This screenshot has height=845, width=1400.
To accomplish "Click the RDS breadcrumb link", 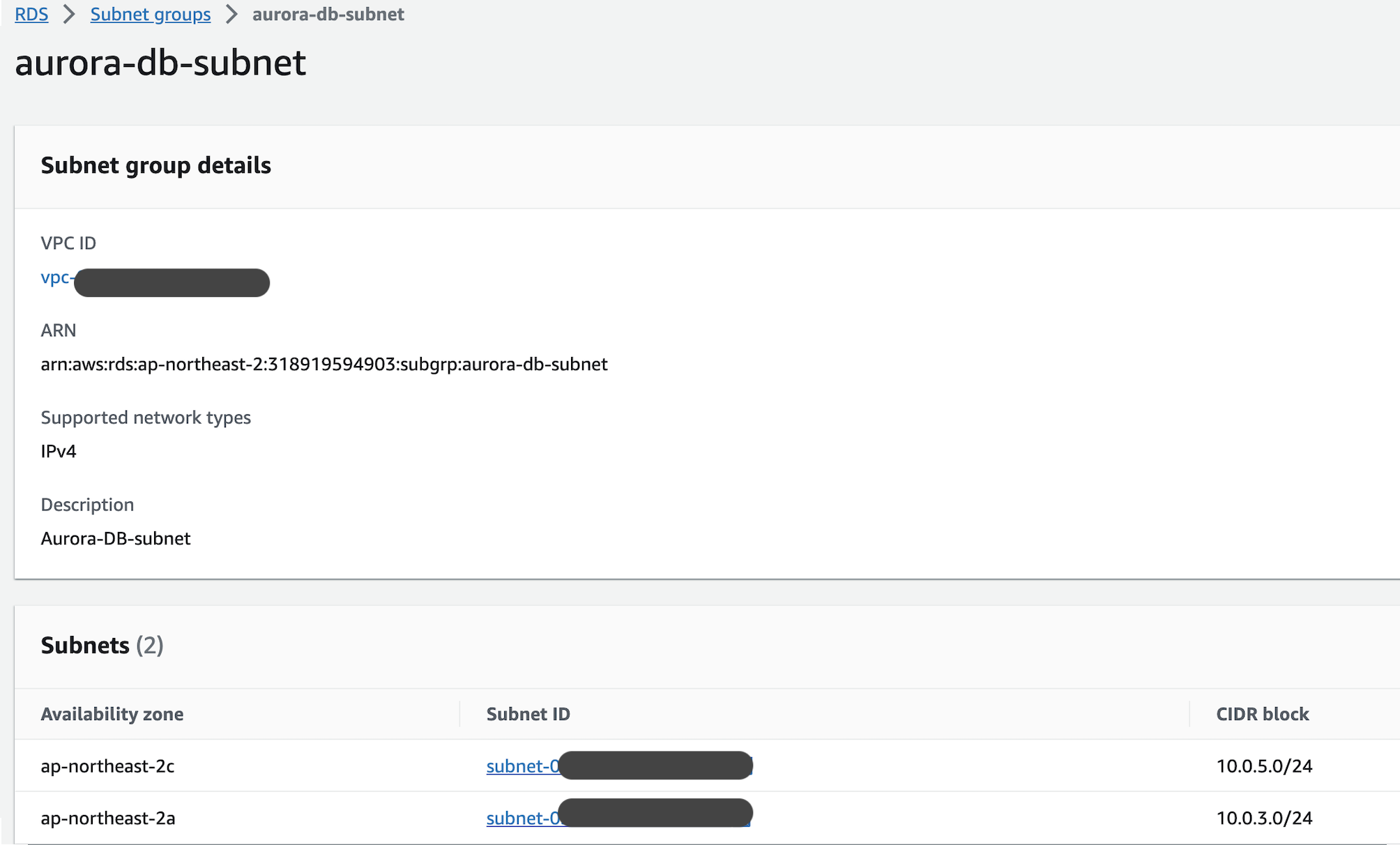I will click(31, 14).
